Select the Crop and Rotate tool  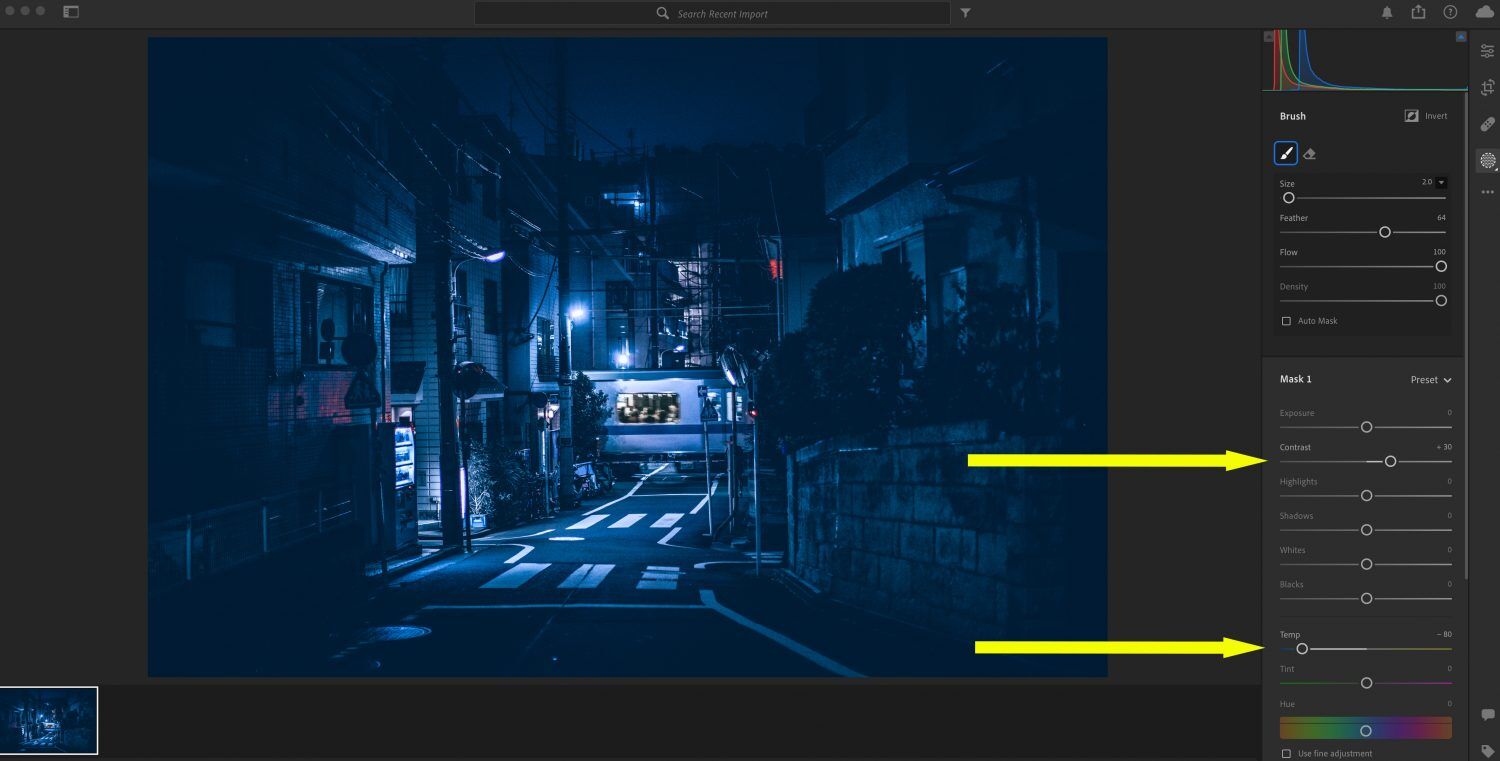[x=1487, y=88]
